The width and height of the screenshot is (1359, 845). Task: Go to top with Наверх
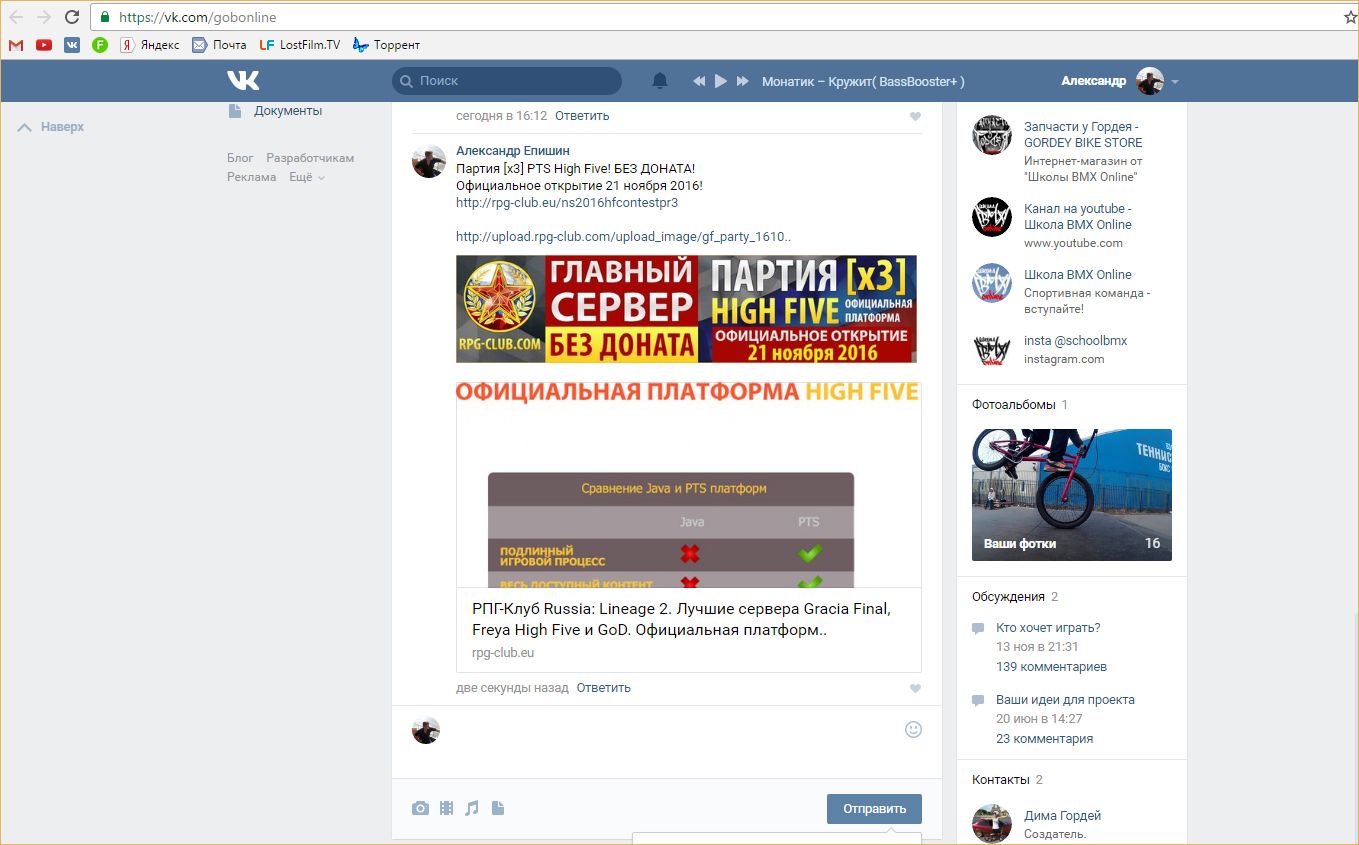point(51,127)
